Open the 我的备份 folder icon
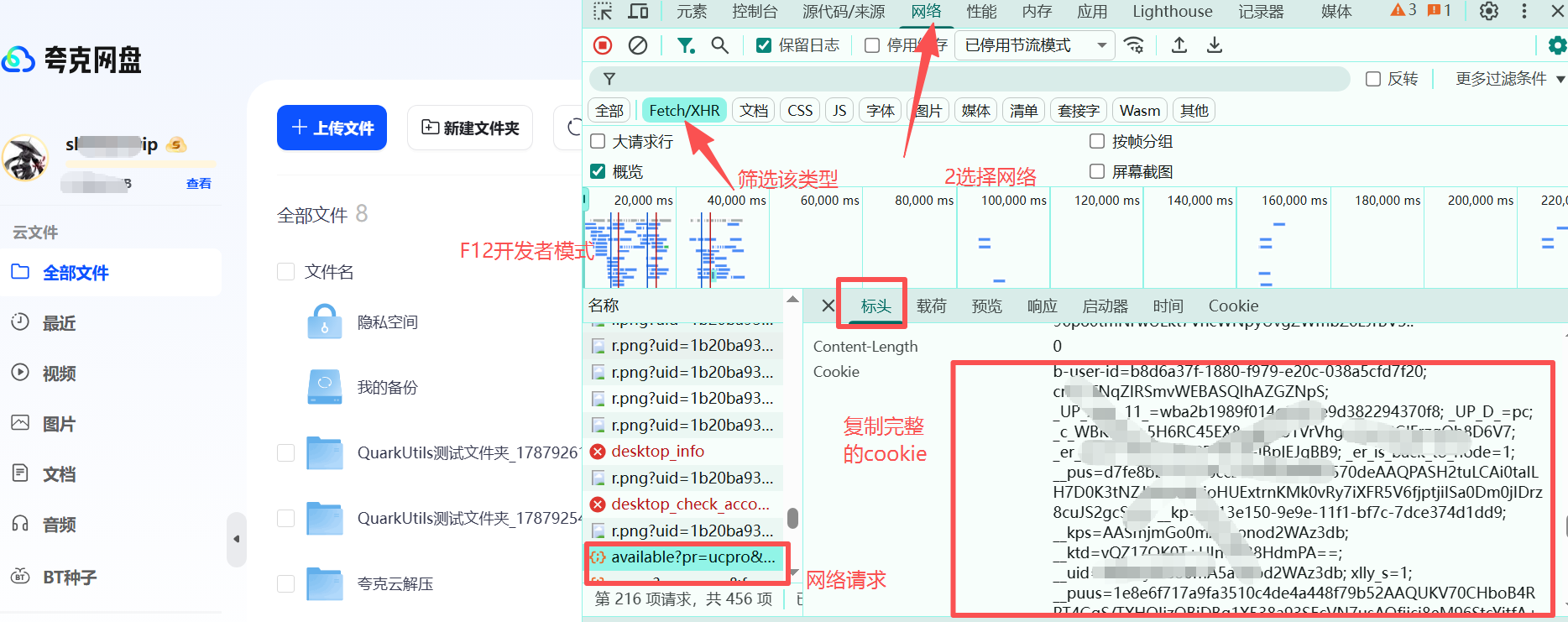The width and height of the screenshot is (1568, 622). tap(325, 387)
